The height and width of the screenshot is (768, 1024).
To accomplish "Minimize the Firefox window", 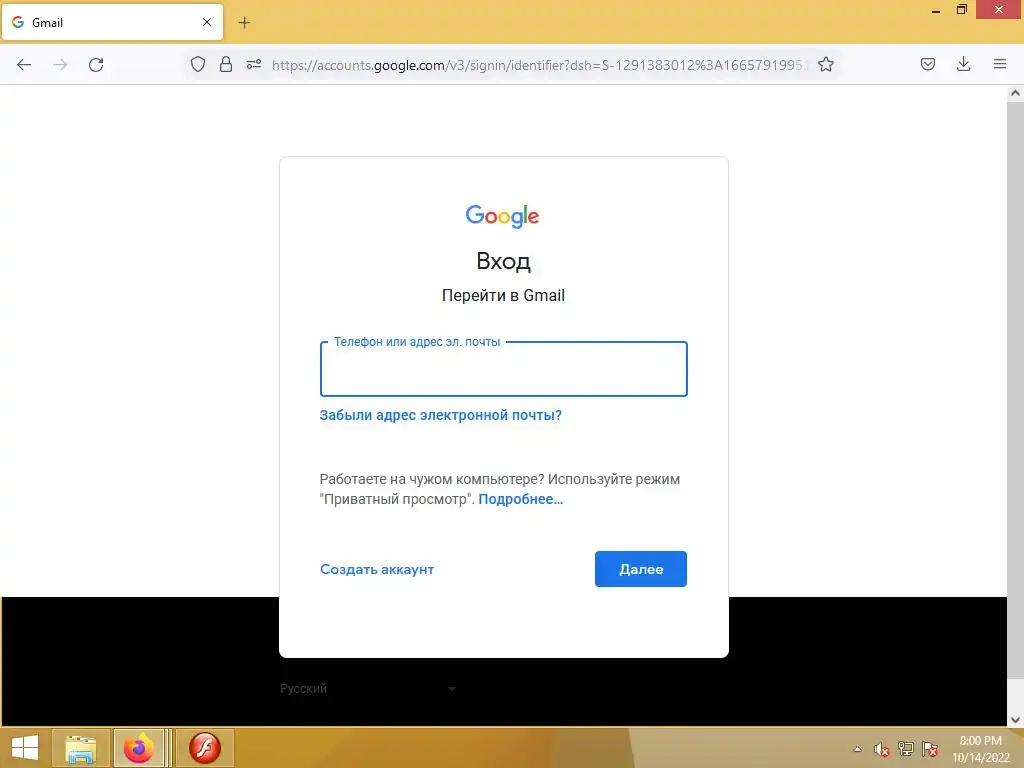I will click(x=936, y=10).
